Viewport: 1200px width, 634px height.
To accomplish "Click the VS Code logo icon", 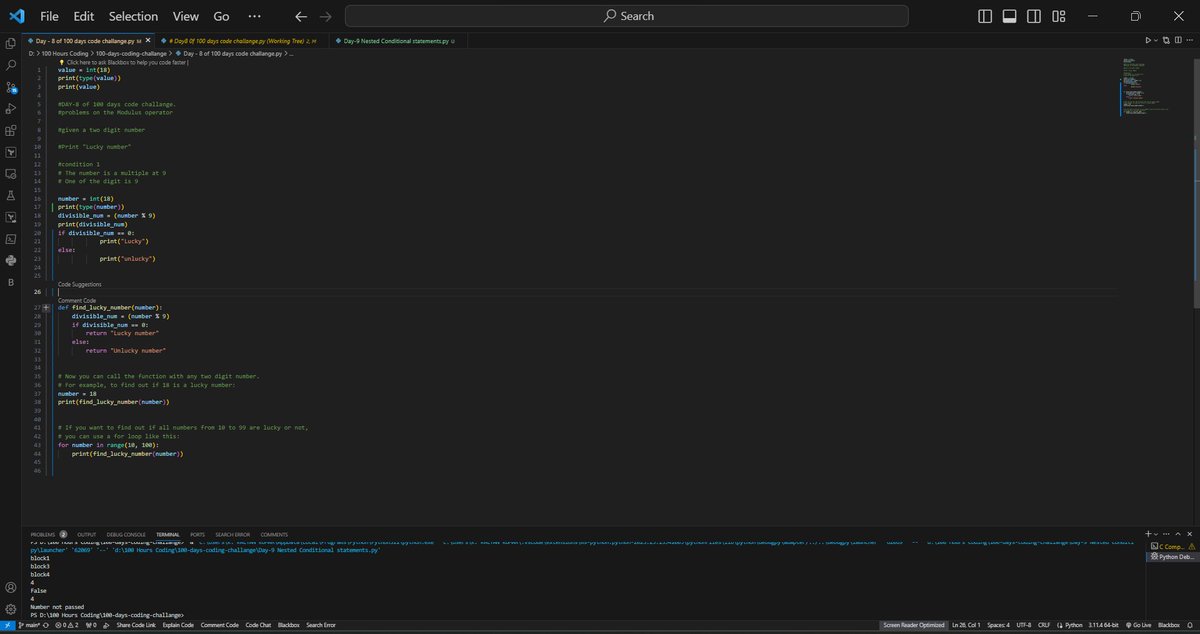I will [x=16, y=16].
